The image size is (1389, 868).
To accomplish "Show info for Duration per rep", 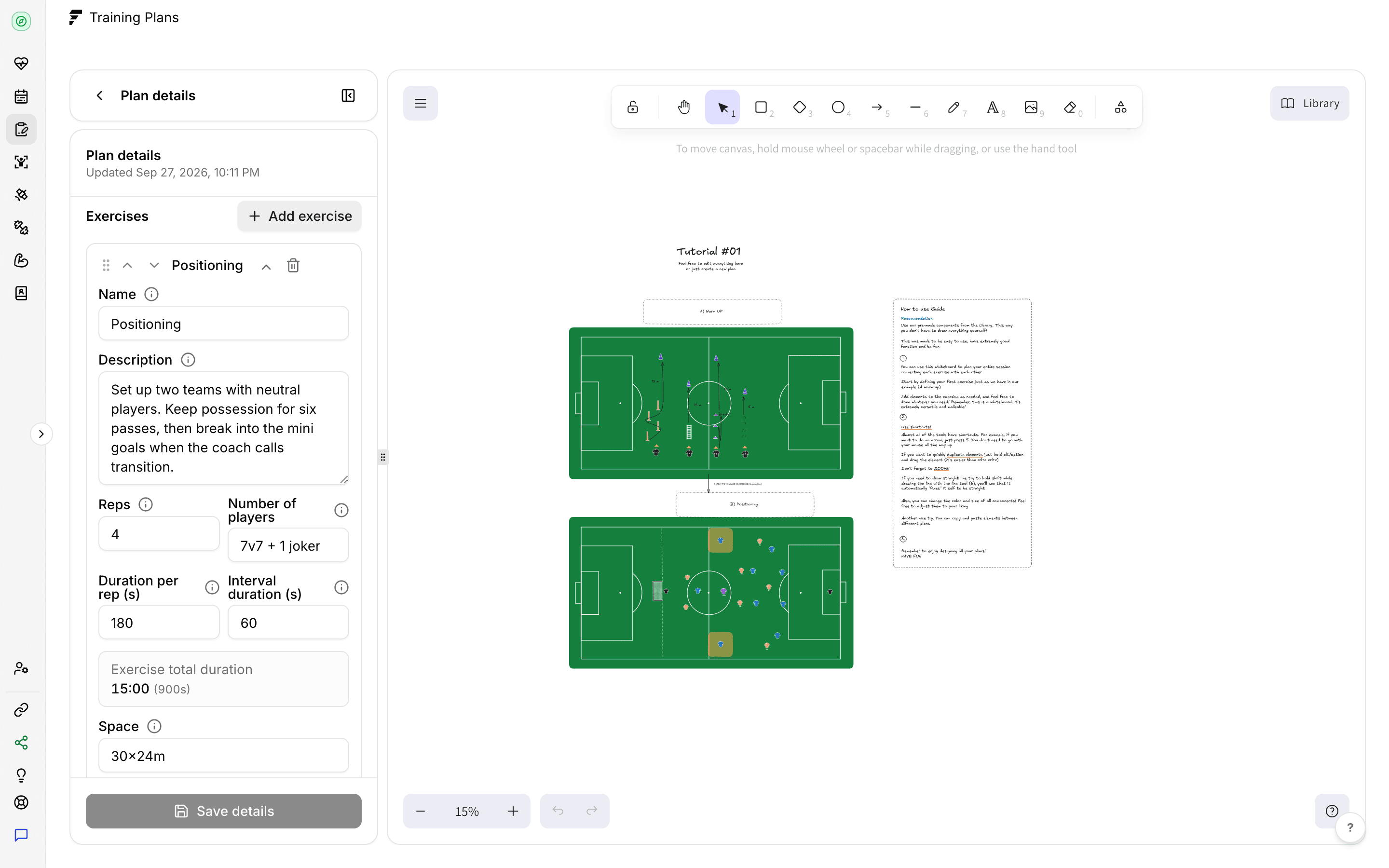I will [x=212, y=587].
